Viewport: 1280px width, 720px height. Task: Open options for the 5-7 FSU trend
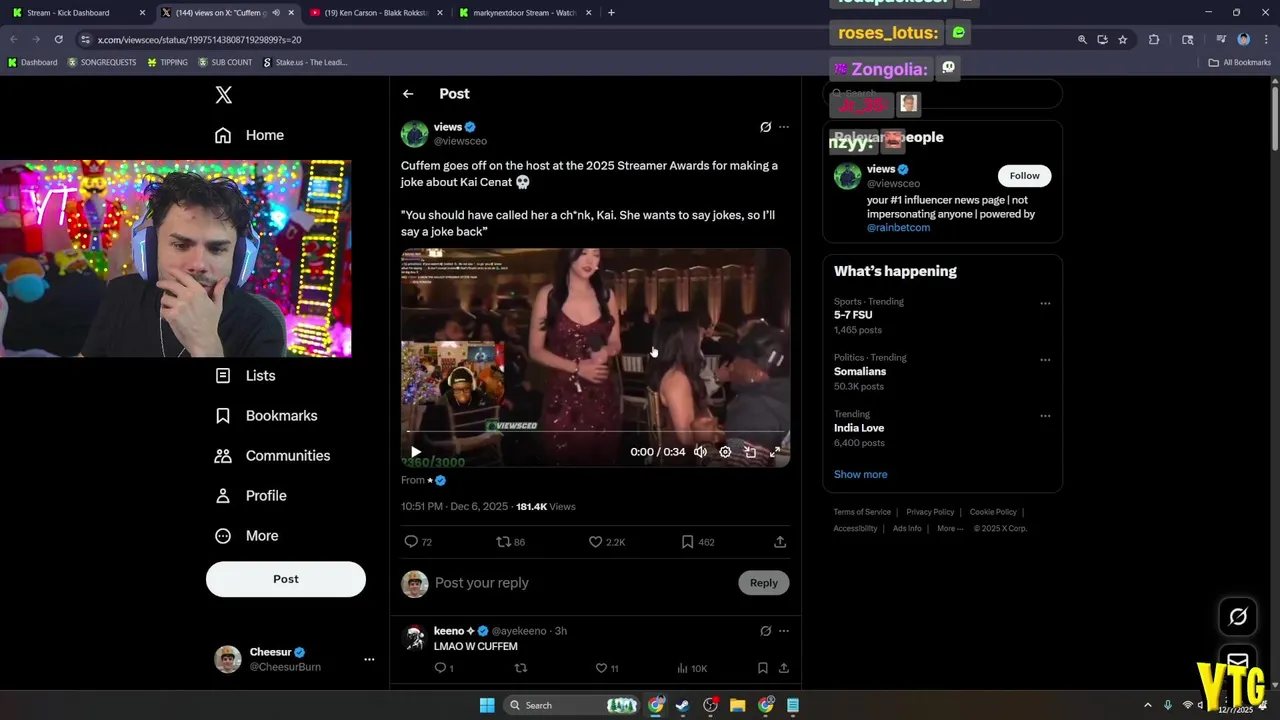pos(1045,303)
